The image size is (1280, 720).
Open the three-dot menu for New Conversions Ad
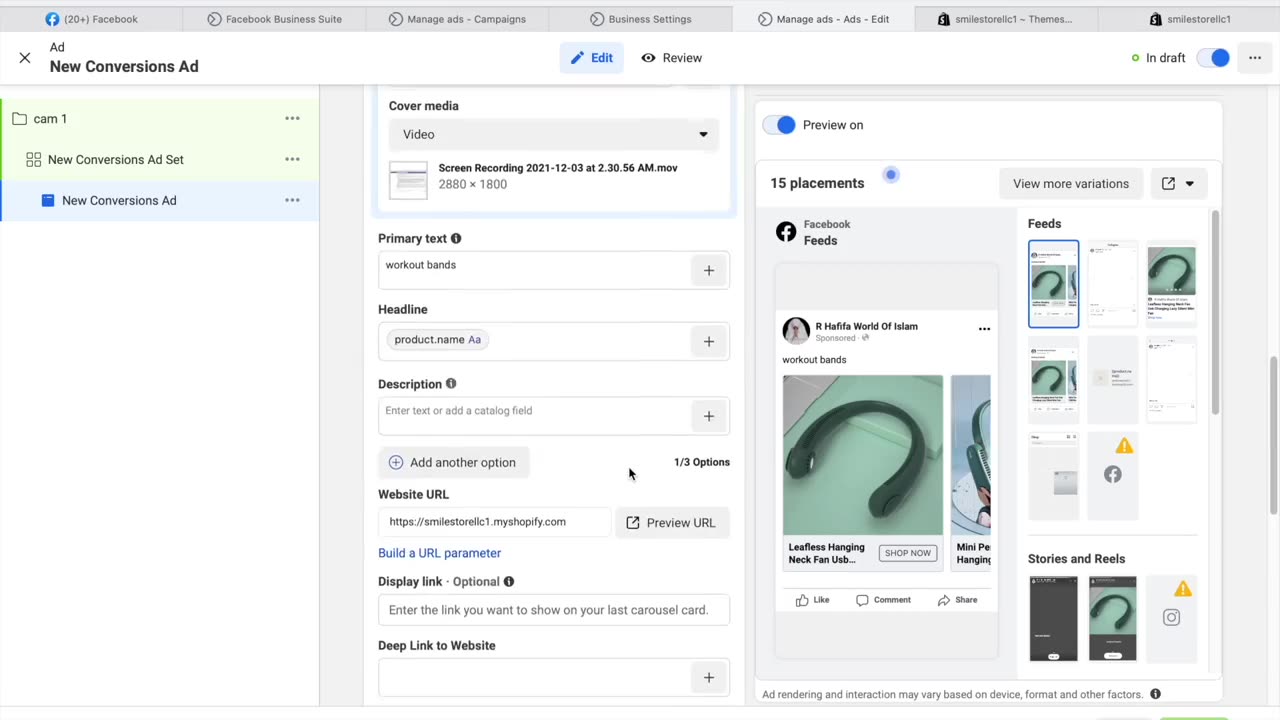pos(292,200)
